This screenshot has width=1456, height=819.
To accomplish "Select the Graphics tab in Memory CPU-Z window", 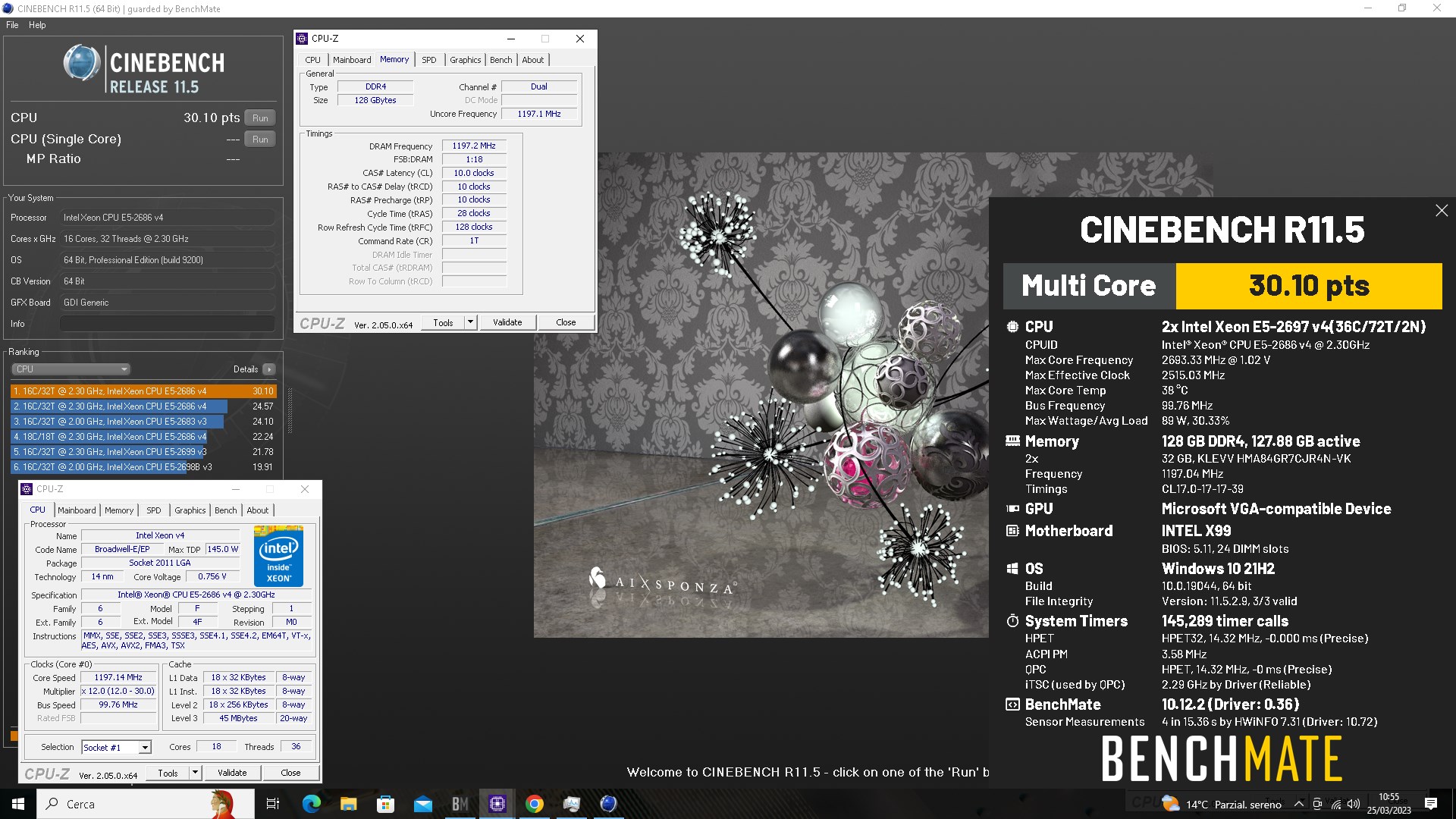I will [x=465, y=60].
